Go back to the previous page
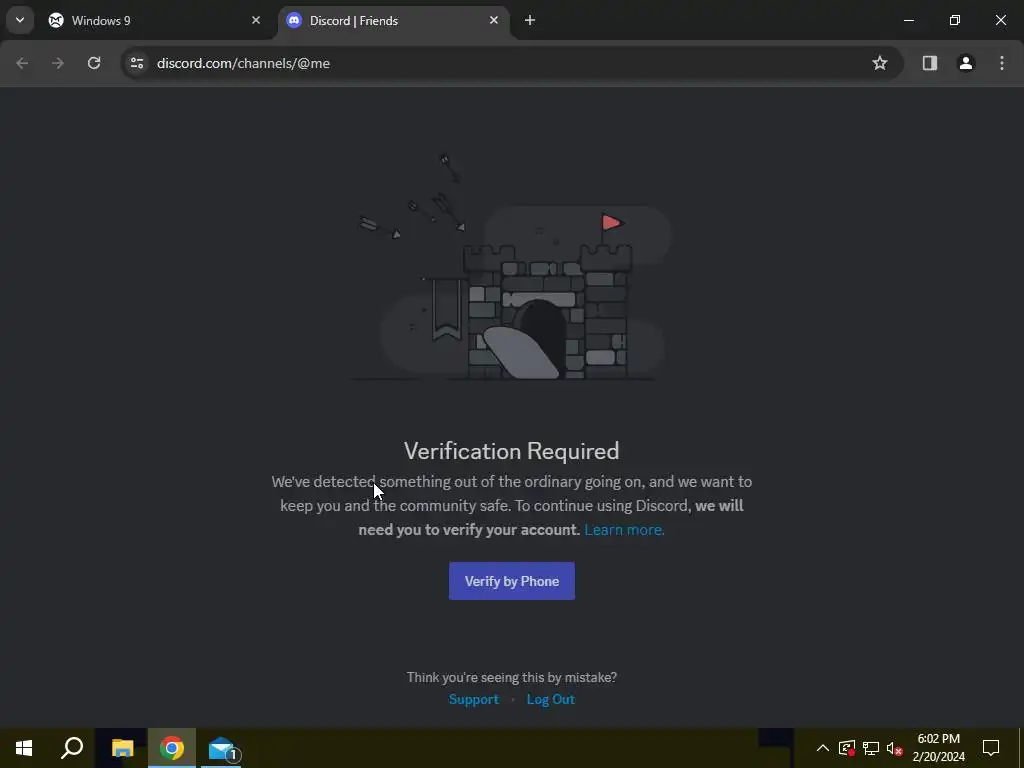Screen dimensions: 1024x768 point(22,63)
